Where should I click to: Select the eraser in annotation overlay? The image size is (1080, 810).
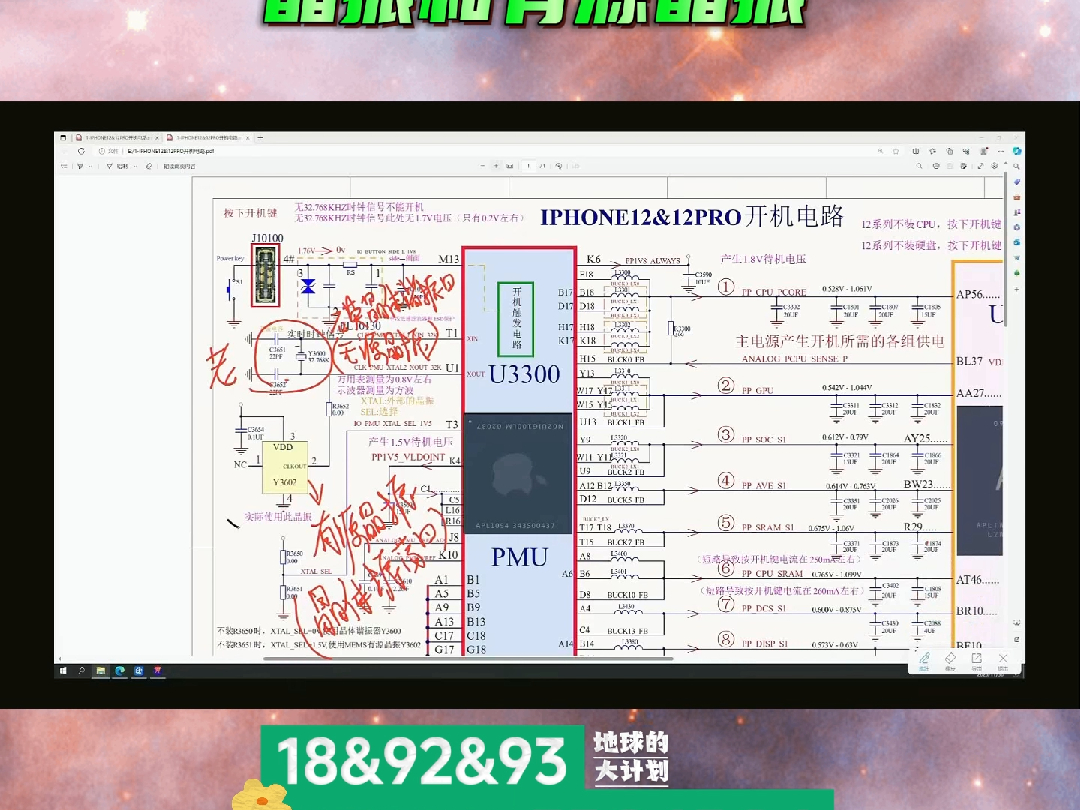tap(951, 659)
